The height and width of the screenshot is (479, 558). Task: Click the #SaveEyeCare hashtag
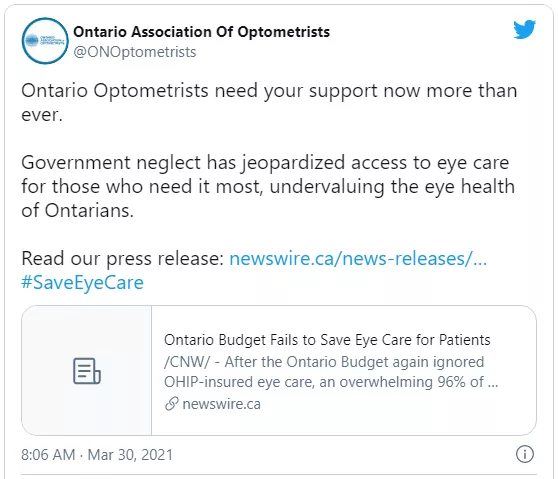82,283
